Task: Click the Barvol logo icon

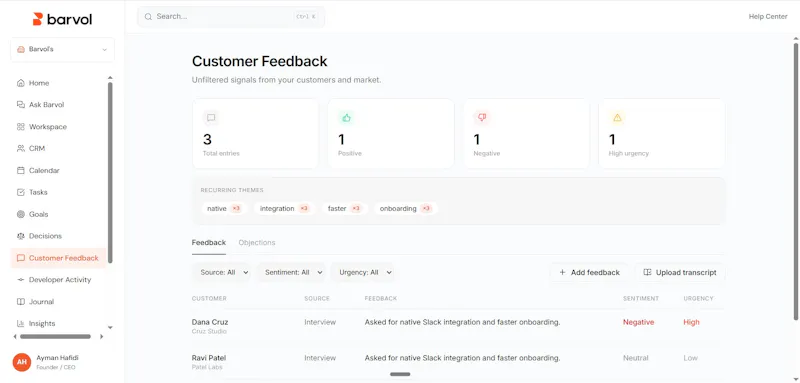Action: point(37,19)
